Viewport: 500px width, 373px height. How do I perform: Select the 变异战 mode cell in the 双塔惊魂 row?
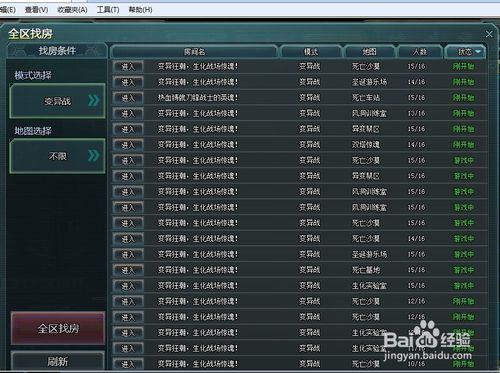pos(310,145)
